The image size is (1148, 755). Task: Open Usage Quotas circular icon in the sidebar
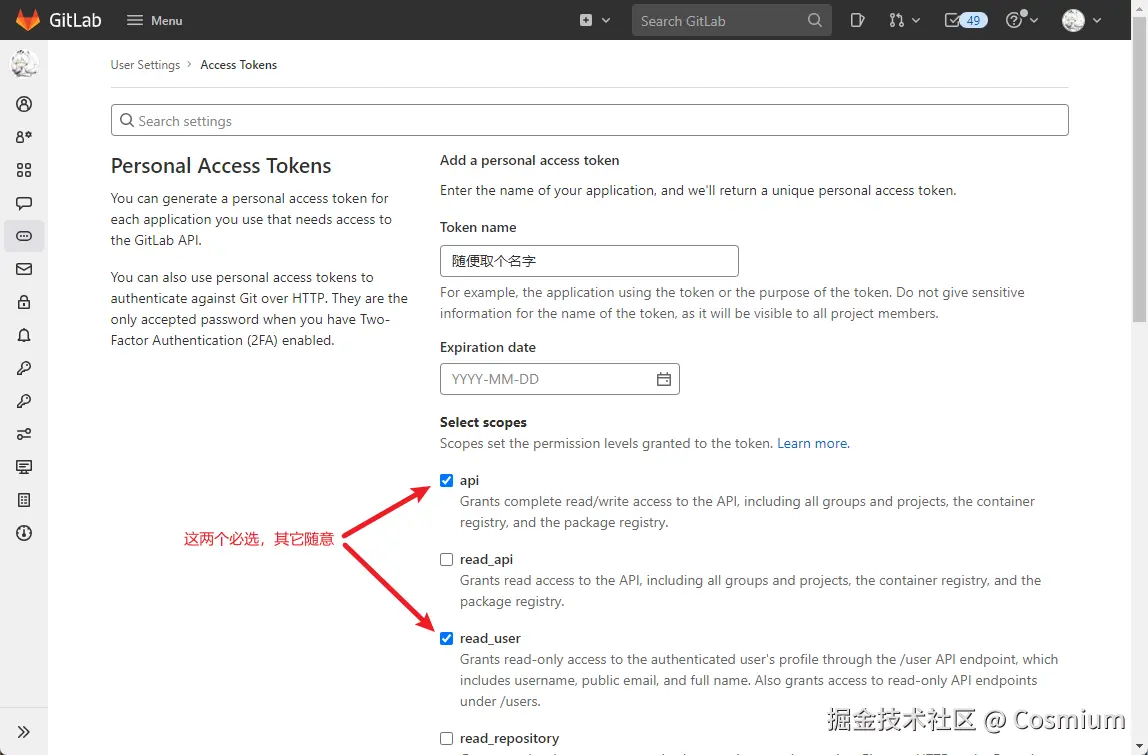pyautogui.click(x=24, y=532)
